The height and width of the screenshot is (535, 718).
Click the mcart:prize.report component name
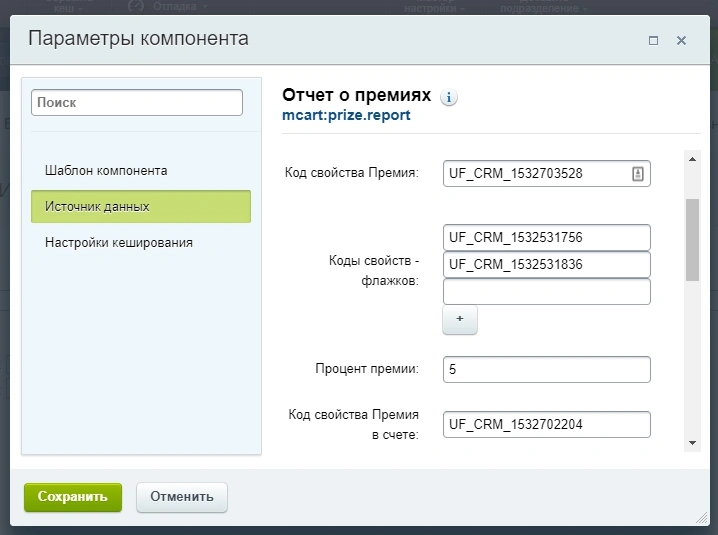click(x=346, y=115)
